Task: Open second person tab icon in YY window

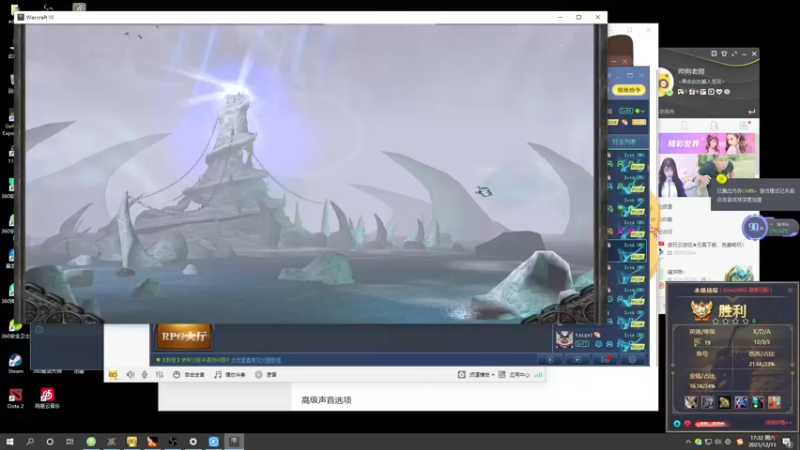Action: coord(714,125)
